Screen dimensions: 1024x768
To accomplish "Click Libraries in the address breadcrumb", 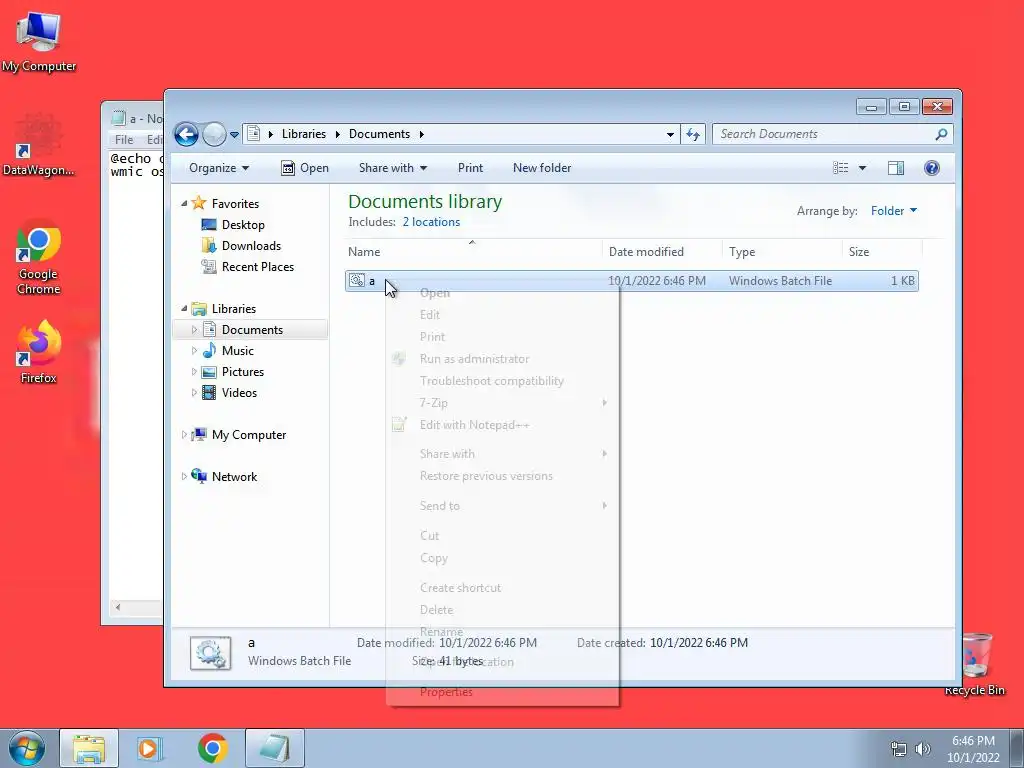I will pyautogui.click(x=304, y=134).
